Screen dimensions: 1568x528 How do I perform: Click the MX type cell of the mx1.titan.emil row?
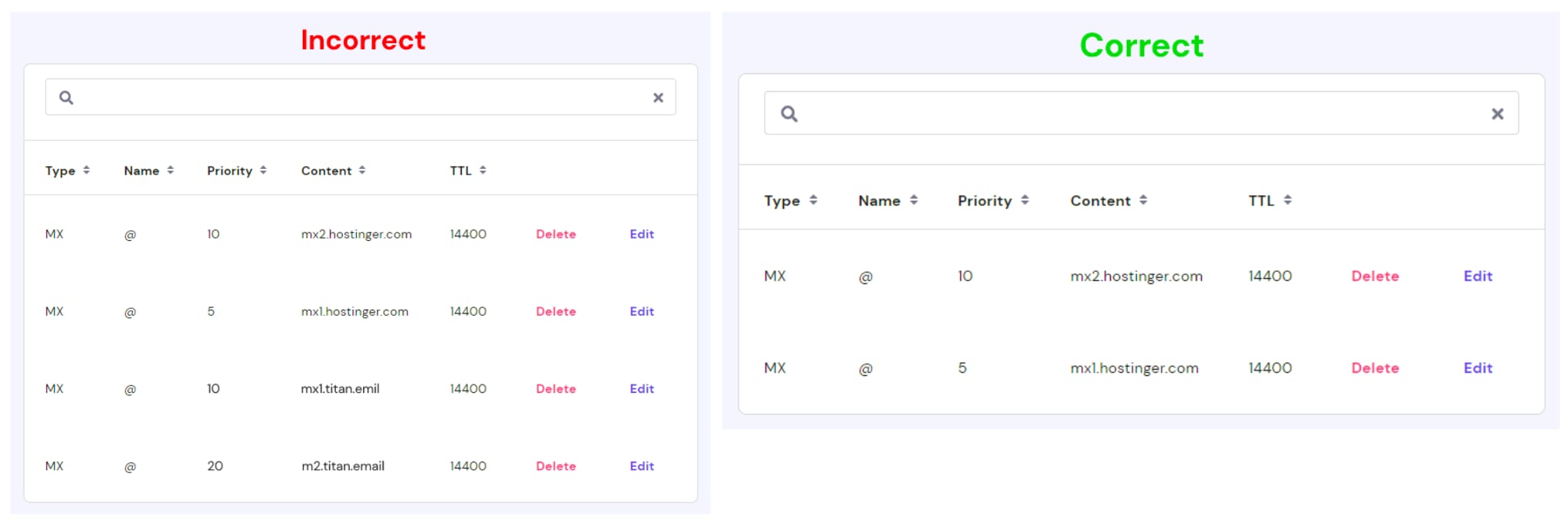coord(54,388)
